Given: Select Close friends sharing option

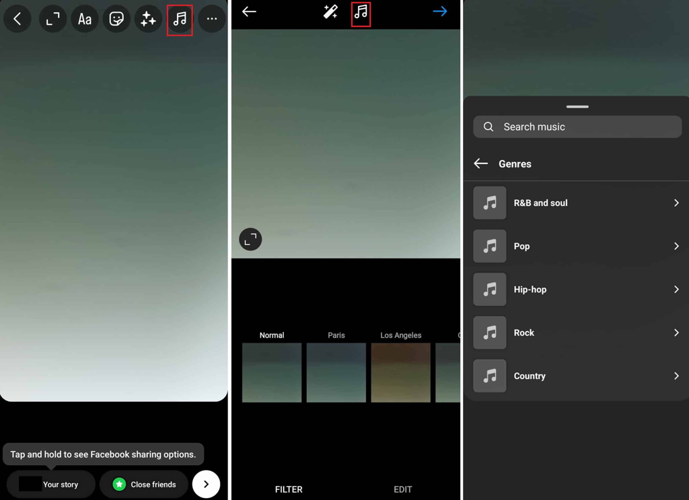Looking at the screenshot, I should tap(144, 484).
